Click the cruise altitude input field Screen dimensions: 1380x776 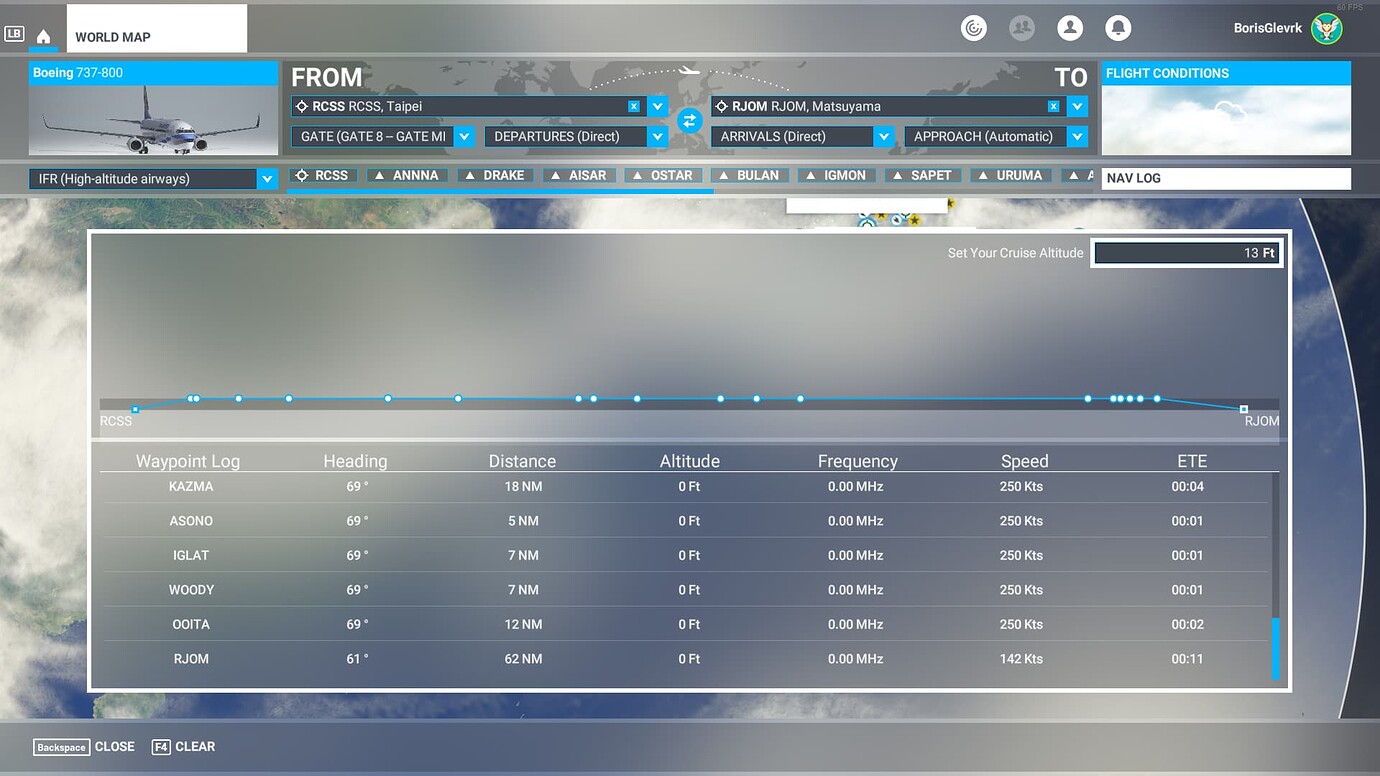click(x=1186, y=252)
